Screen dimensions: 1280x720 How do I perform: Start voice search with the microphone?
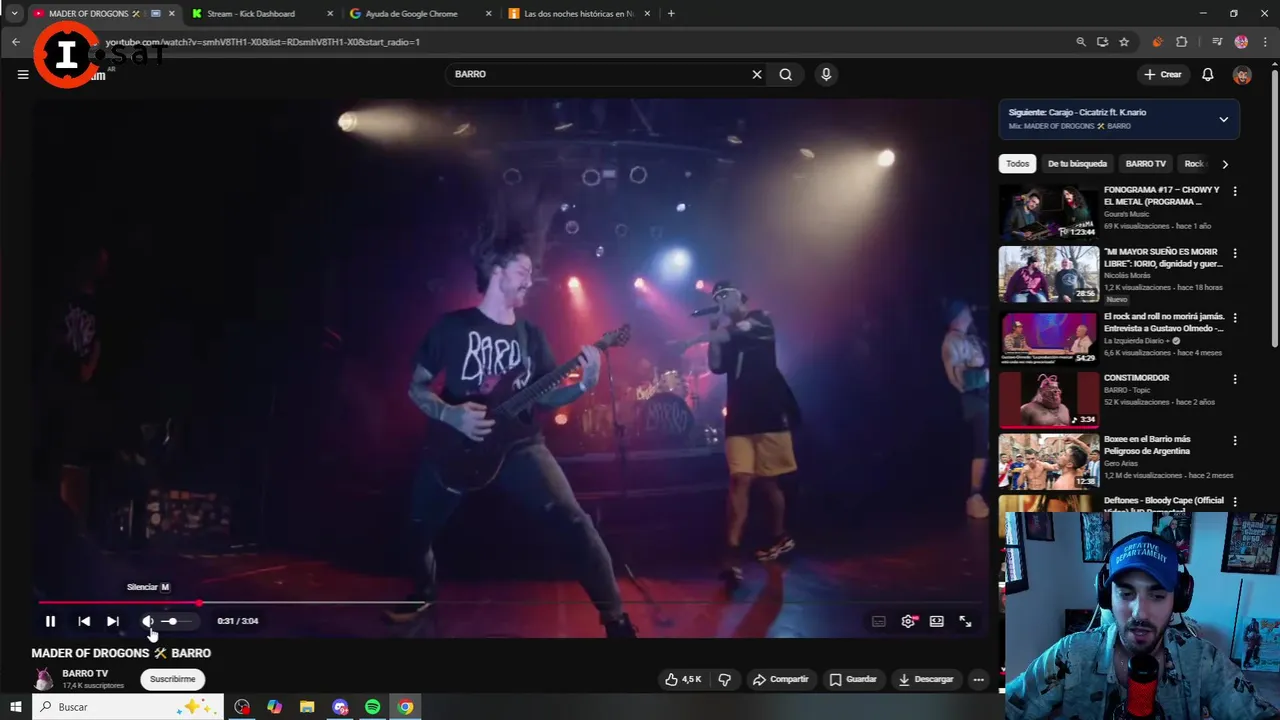pyautogui.click(x=826, y=74)
